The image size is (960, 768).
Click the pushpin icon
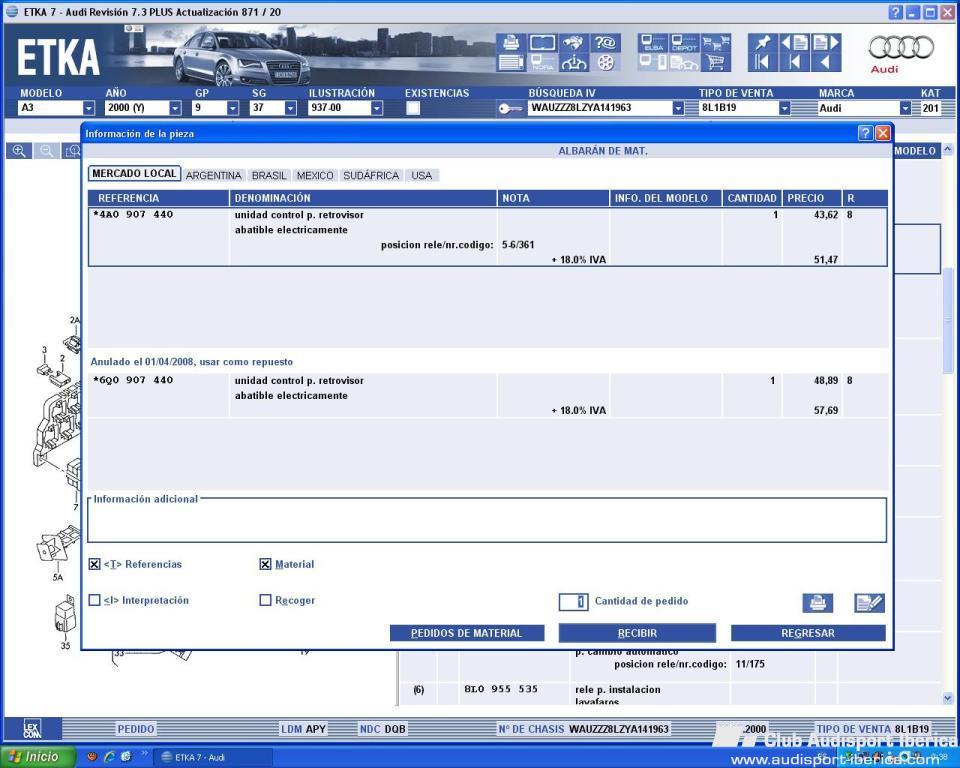point(762,43)
